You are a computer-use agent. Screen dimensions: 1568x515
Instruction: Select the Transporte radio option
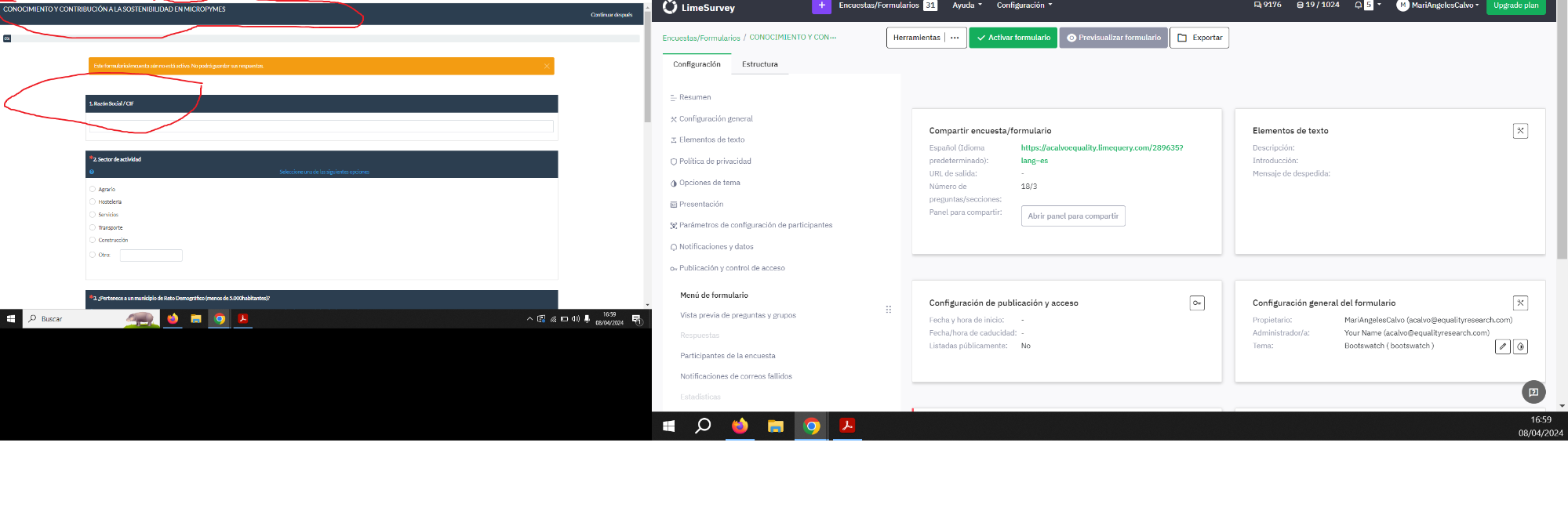click(x=93, y=227)
